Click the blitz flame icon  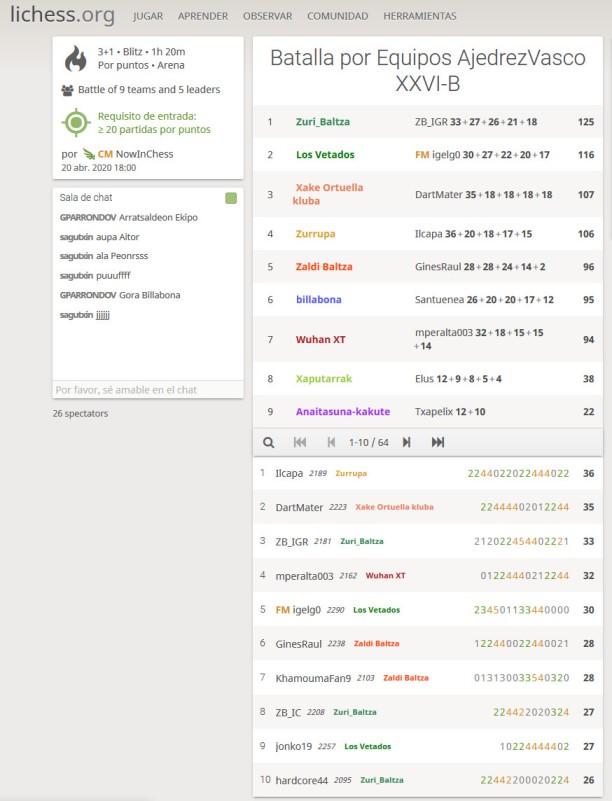coord(77,59)
